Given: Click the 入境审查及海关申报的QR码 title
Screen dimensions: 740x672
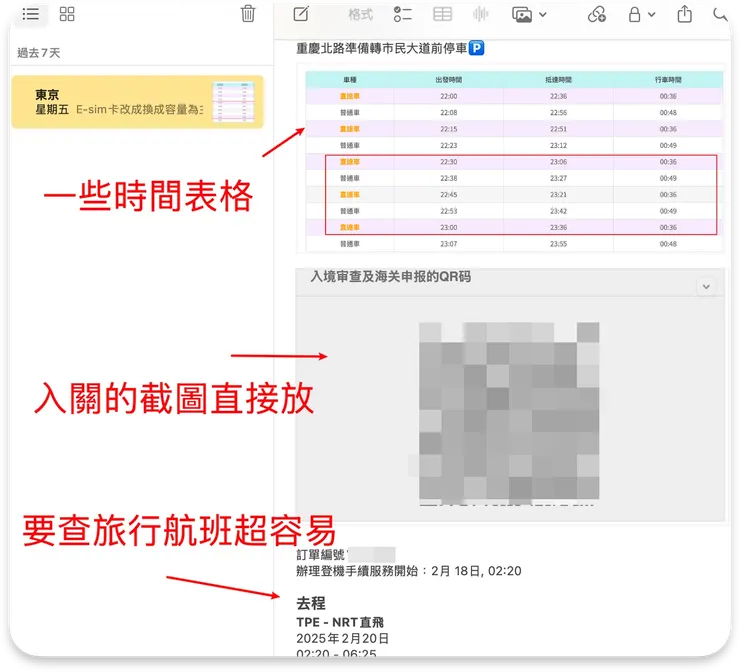Looking at the screenshot, I should click(x=391, y=277).
